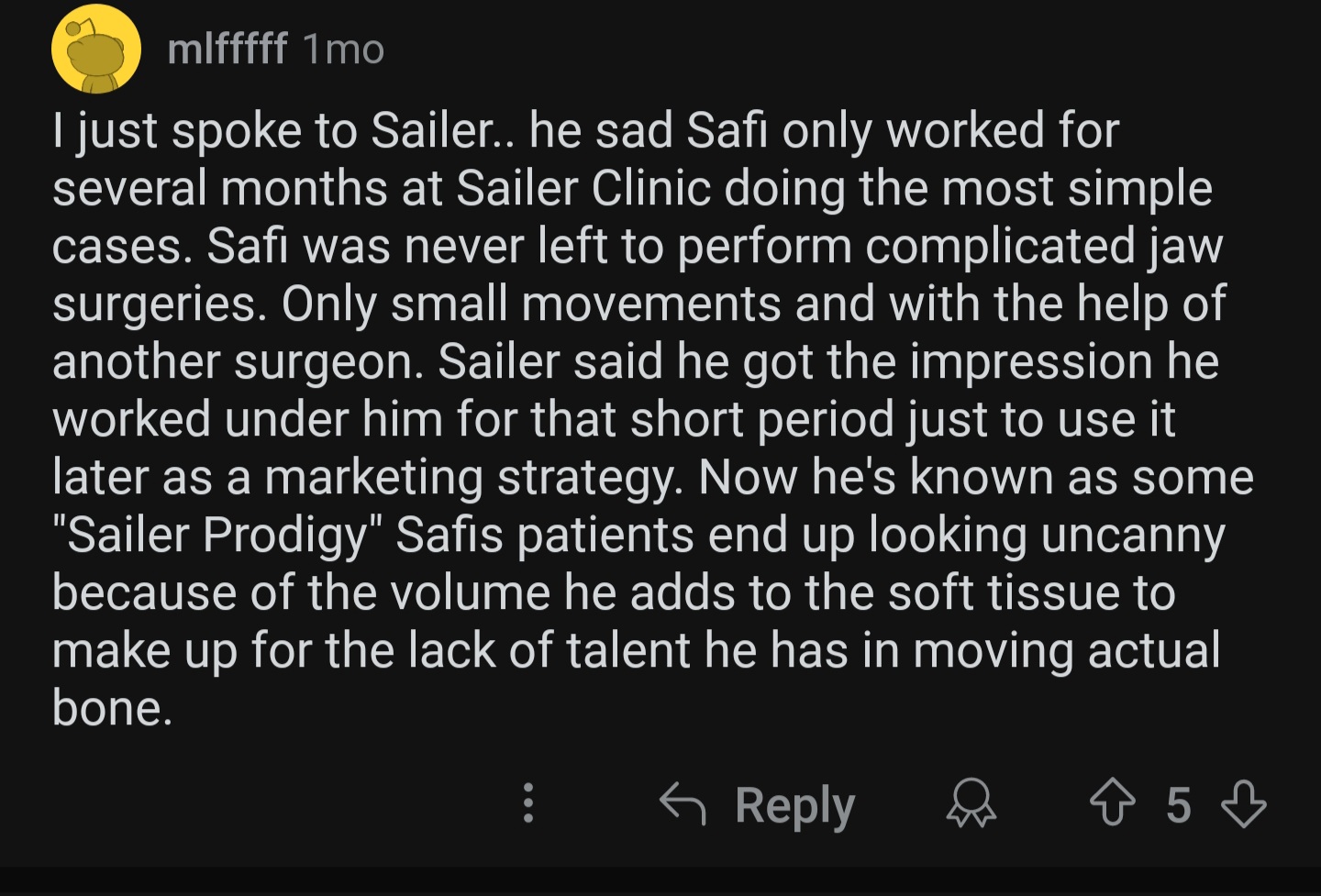The width and height of the screenshot is (1321, 896).
Task: Visit the mlfffff username profile link
Action: click(228, 49)
